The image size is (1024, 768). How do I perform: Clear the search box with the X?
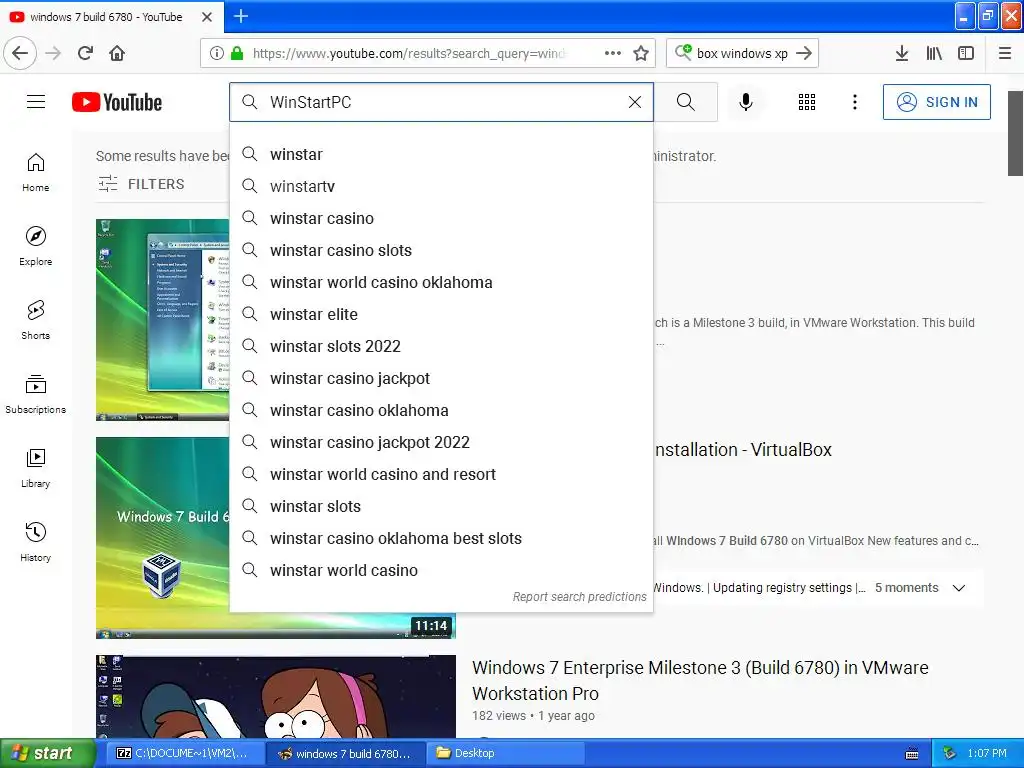click(635, 102)
